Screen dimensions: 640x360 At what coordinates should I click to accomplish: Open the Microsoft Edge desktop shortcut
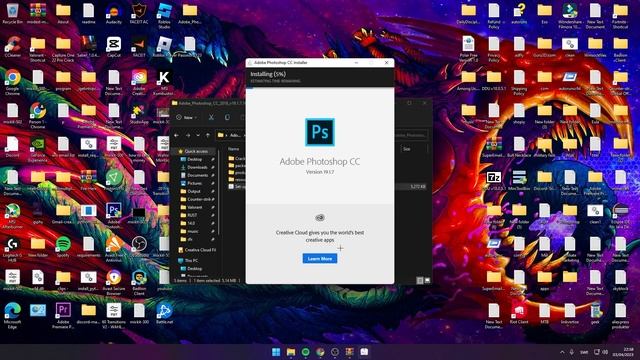(x=12, y=316)
